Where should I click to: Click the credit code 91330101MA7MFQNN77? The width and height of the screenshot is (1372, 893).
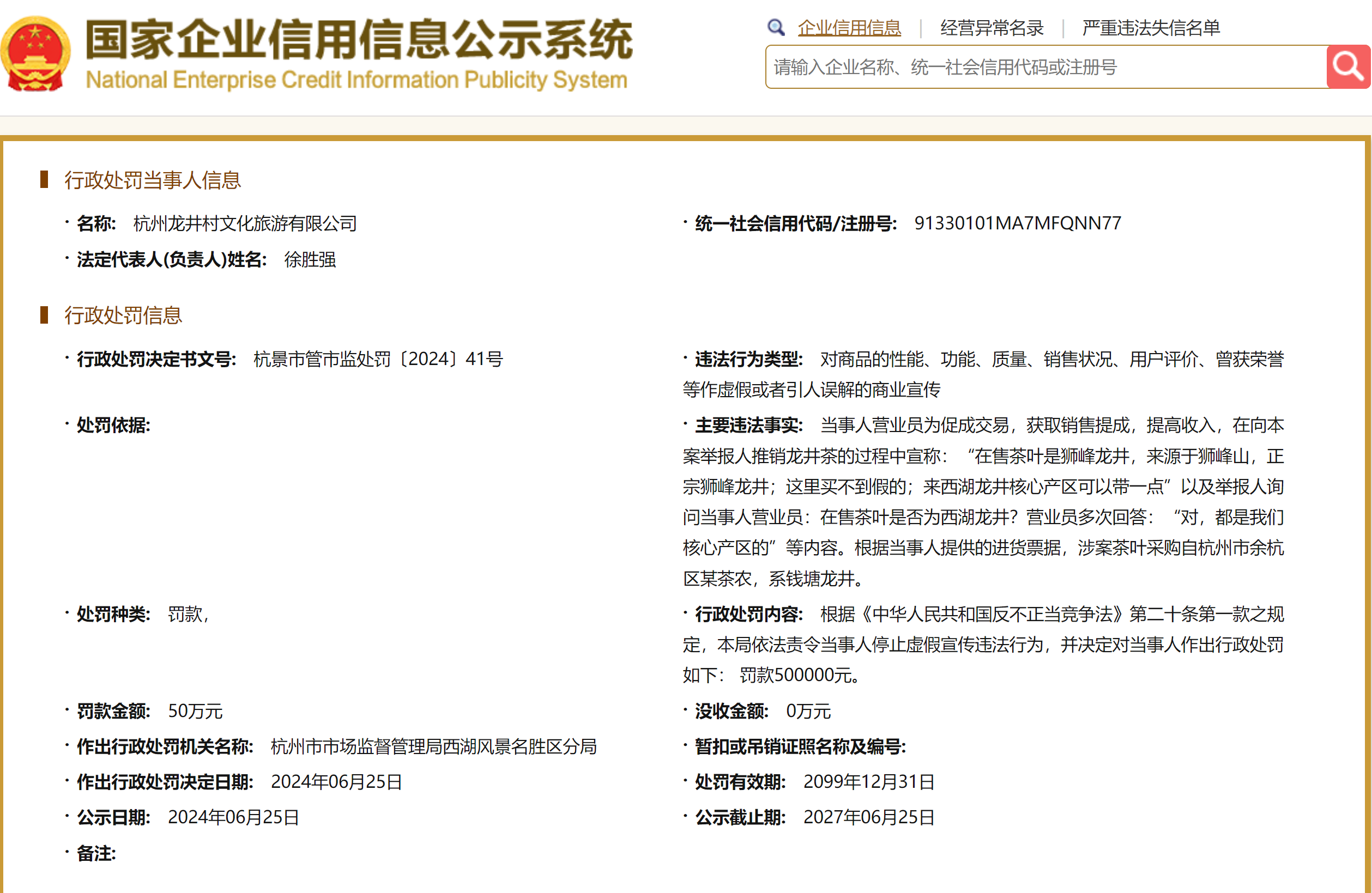pos(1018,223)
